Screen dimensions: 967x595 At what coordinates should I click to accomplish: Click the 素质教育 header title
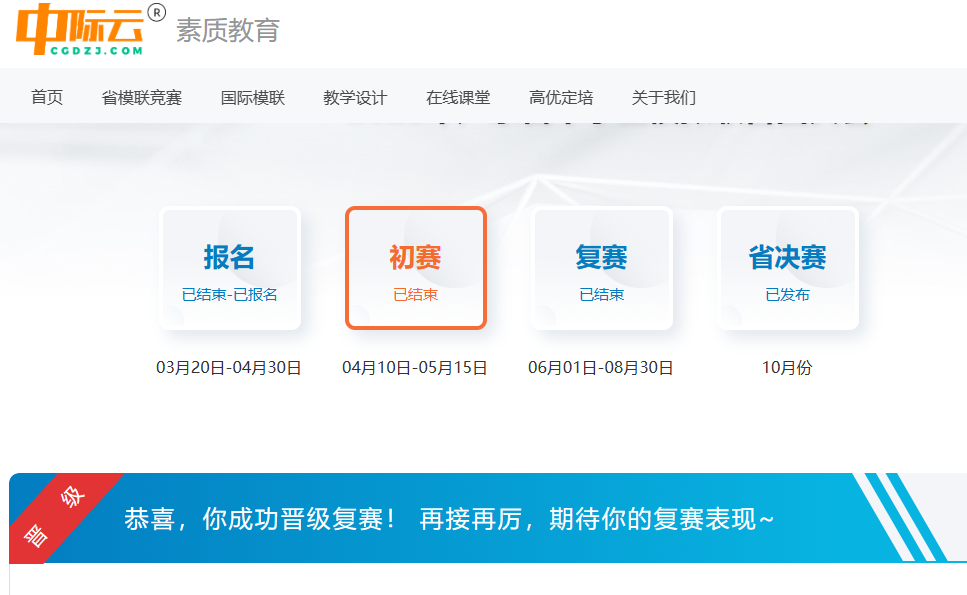tap(228, 31)
